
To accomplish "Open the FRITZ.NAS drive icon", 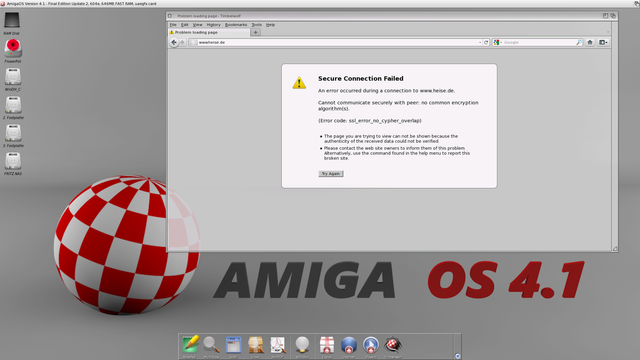I will (x=13, y=161).
